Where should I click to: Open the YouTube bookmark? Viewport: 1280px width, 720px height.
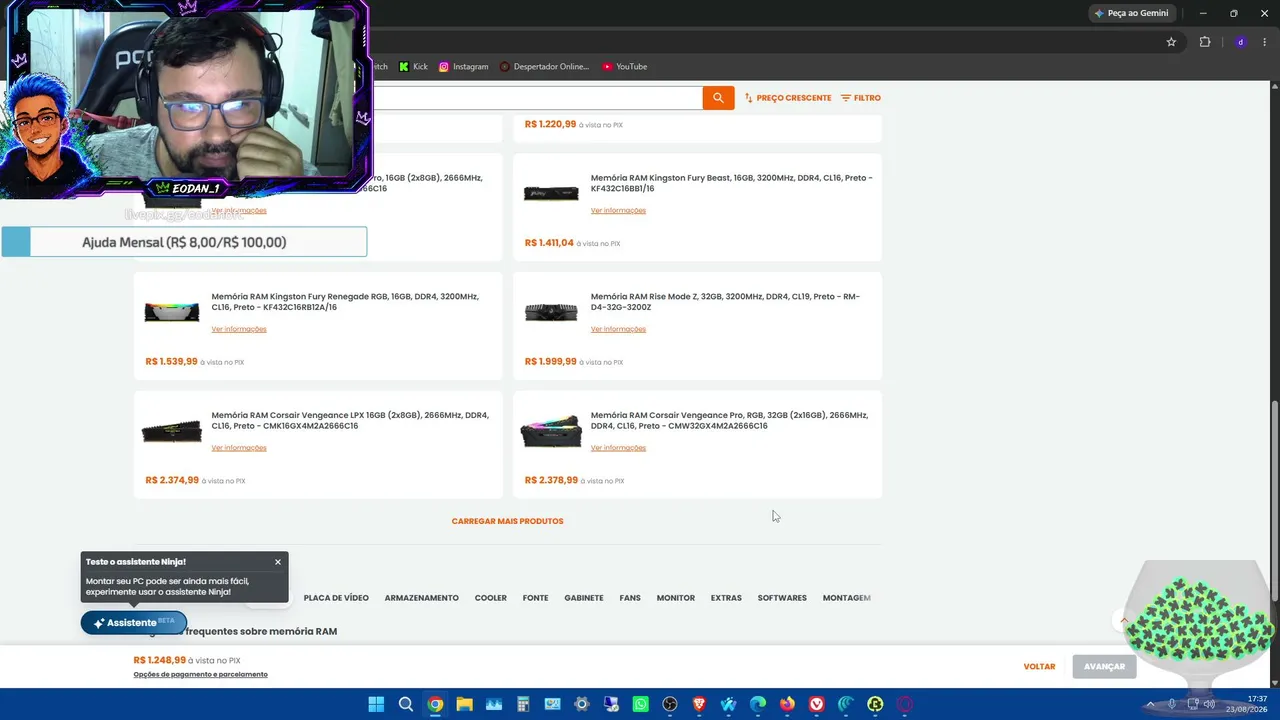(x=624, y=67)
